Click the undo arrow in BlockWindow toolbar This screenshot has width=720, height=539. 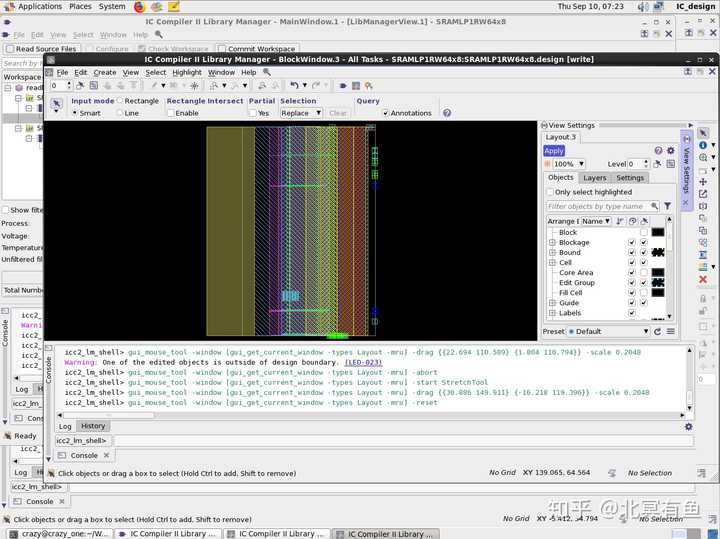click(293, 86)
